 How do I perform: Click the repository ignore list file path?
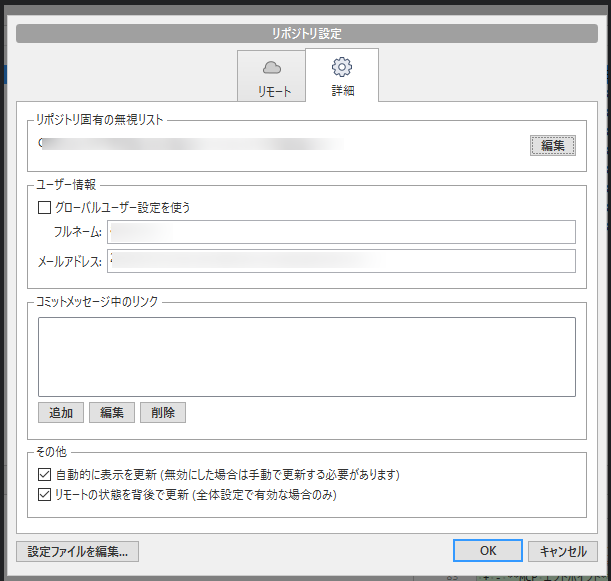point(190,145)
